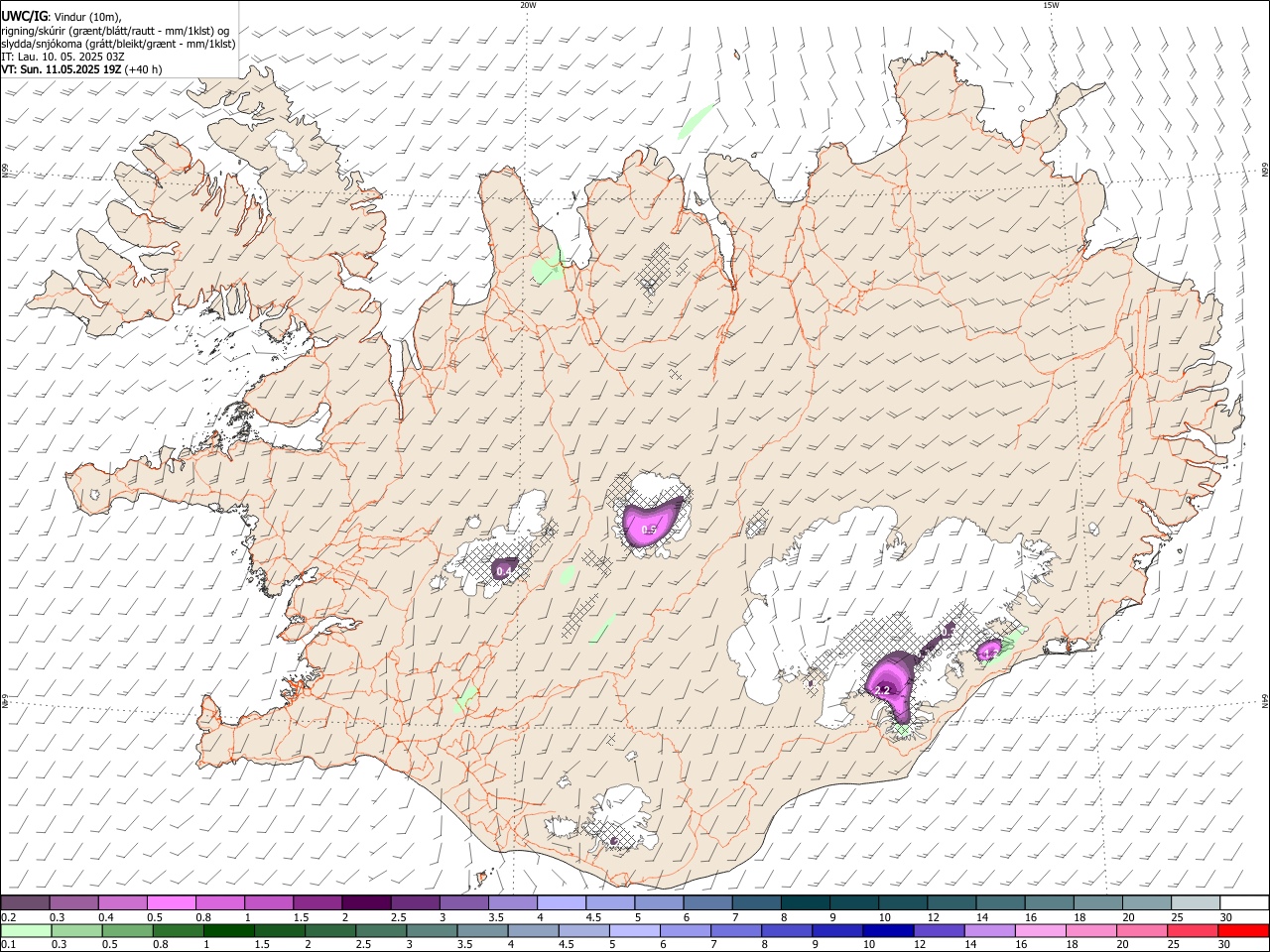Click the 2.2 snowfall maximum label
Viewport: 1270px width, 952px height.
coord(882,689)
